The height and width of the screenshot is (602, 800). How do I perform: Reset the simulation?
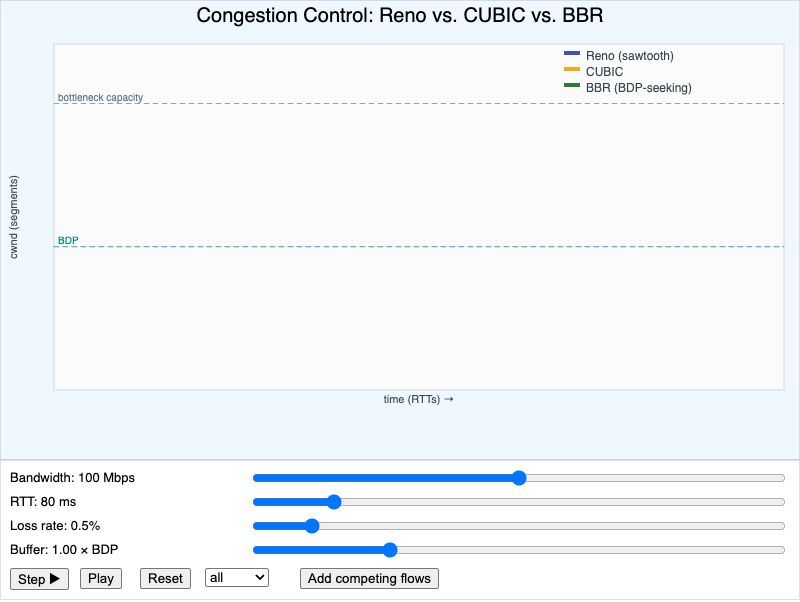(165, 579)
